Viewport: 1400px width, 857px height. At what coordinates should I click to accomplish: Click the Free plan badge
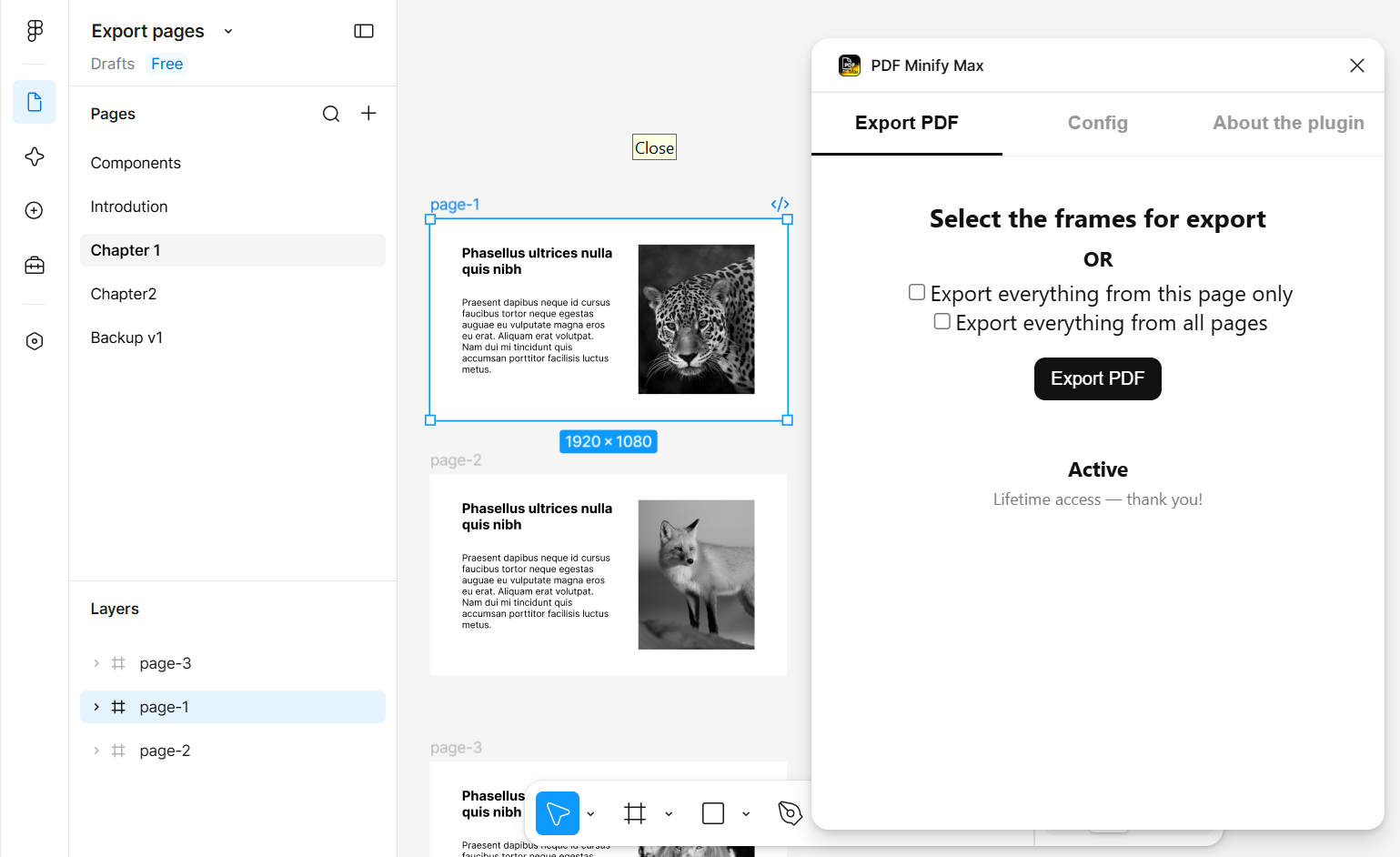(x=167, y=64)
